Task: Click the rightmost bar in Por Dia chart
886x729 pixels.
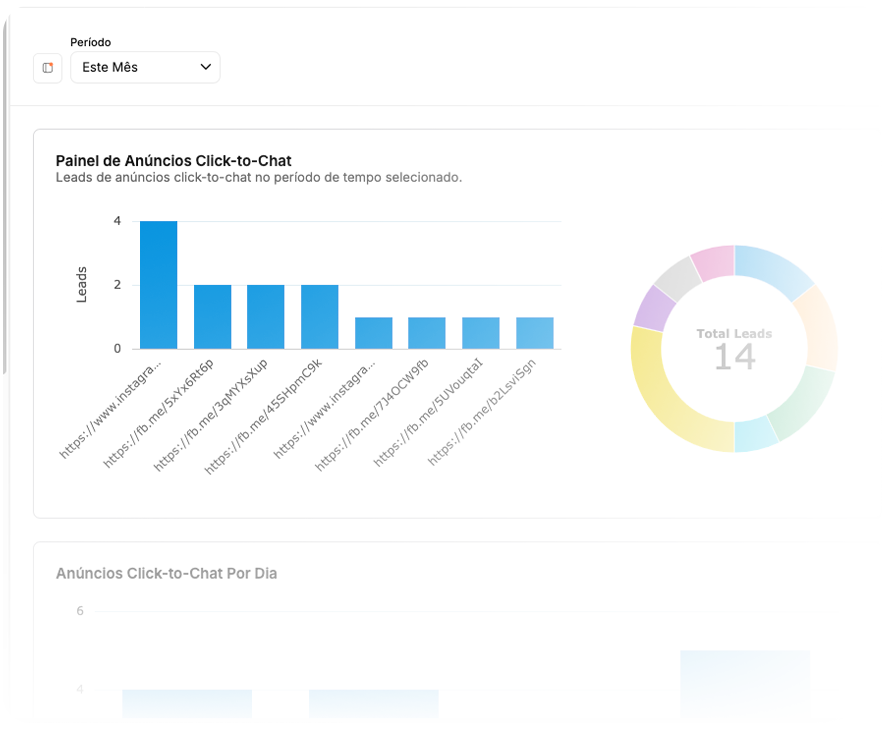Action: (745, 684)
